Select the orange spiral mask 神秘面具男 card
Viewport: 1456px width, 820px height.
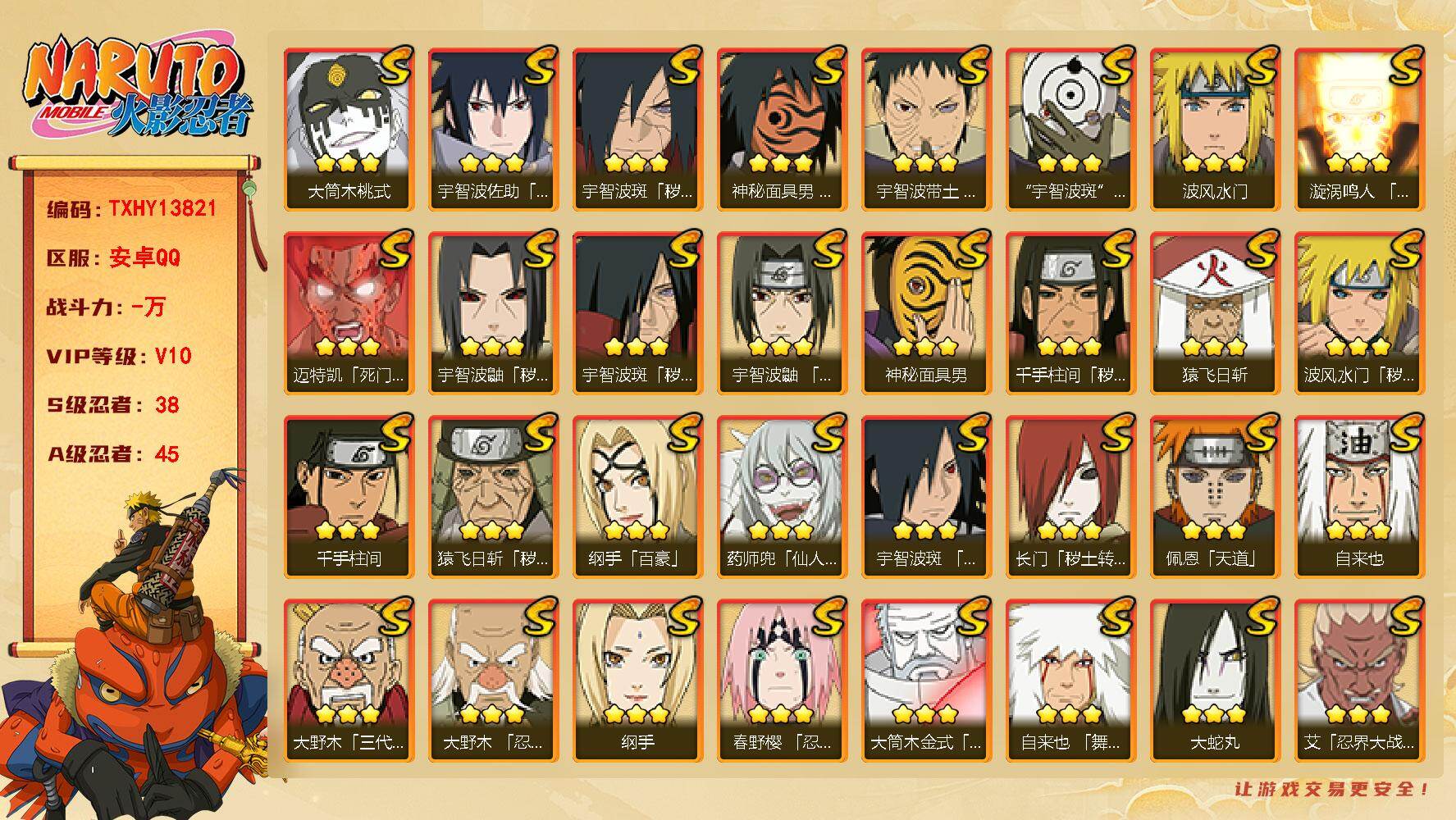tap(782, 130)
